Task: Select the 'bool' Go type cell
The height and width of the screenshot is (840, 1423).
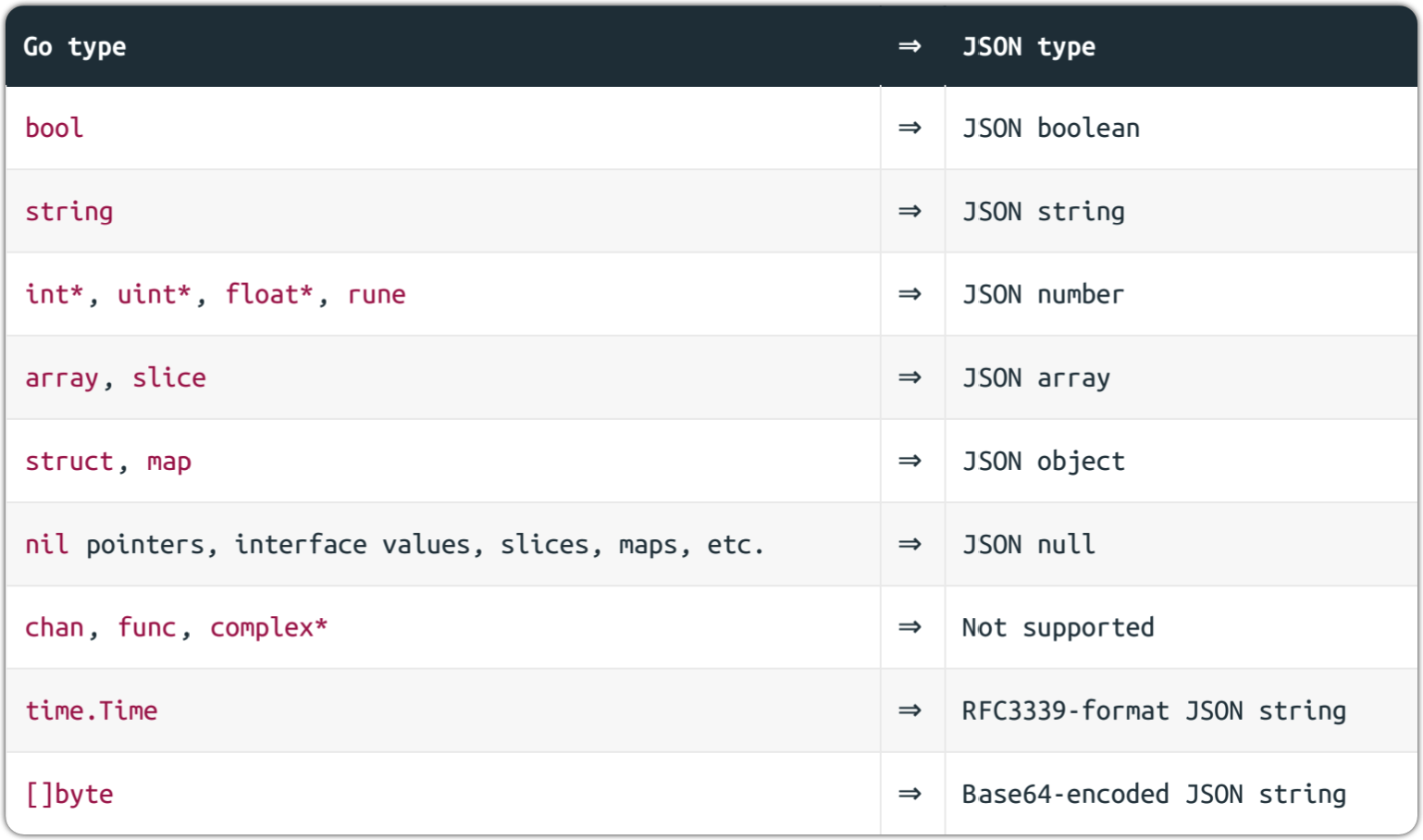Action: point(442,128)
